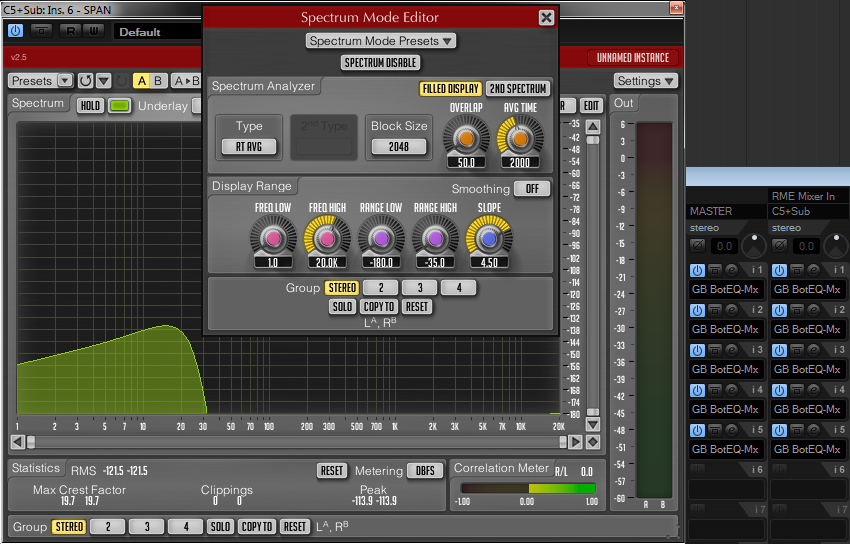Enable the 2nd Spectrum display

click(x=517, y=89)
